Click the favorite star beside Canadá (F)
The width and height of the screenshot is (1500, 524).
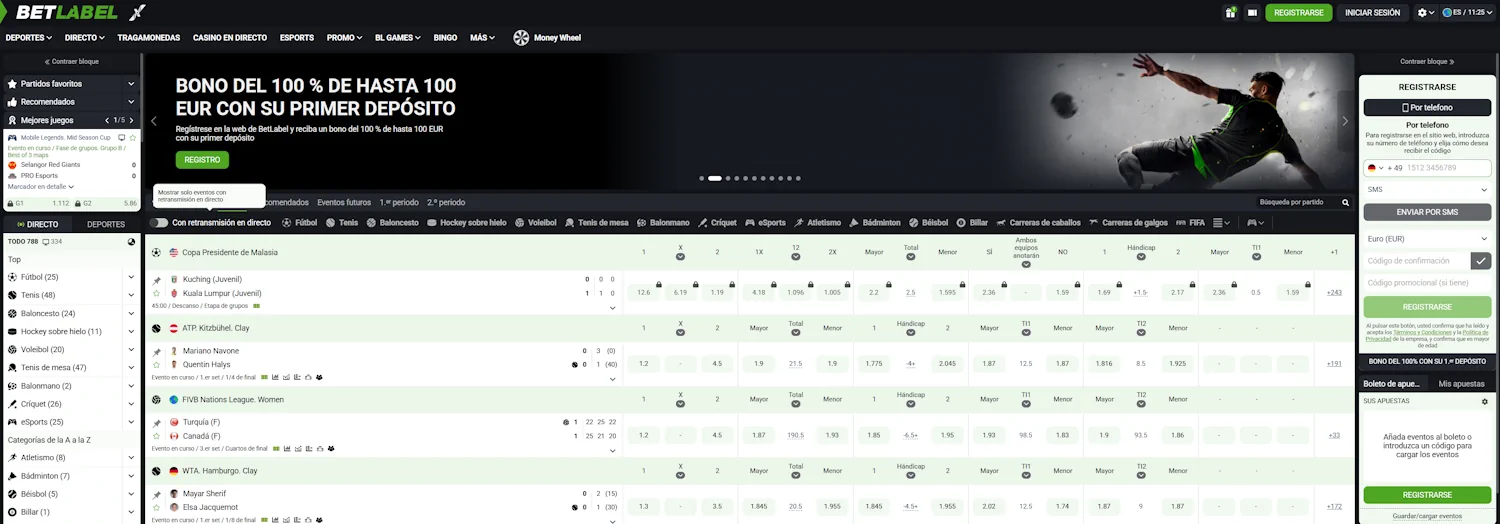pos(156,436)
